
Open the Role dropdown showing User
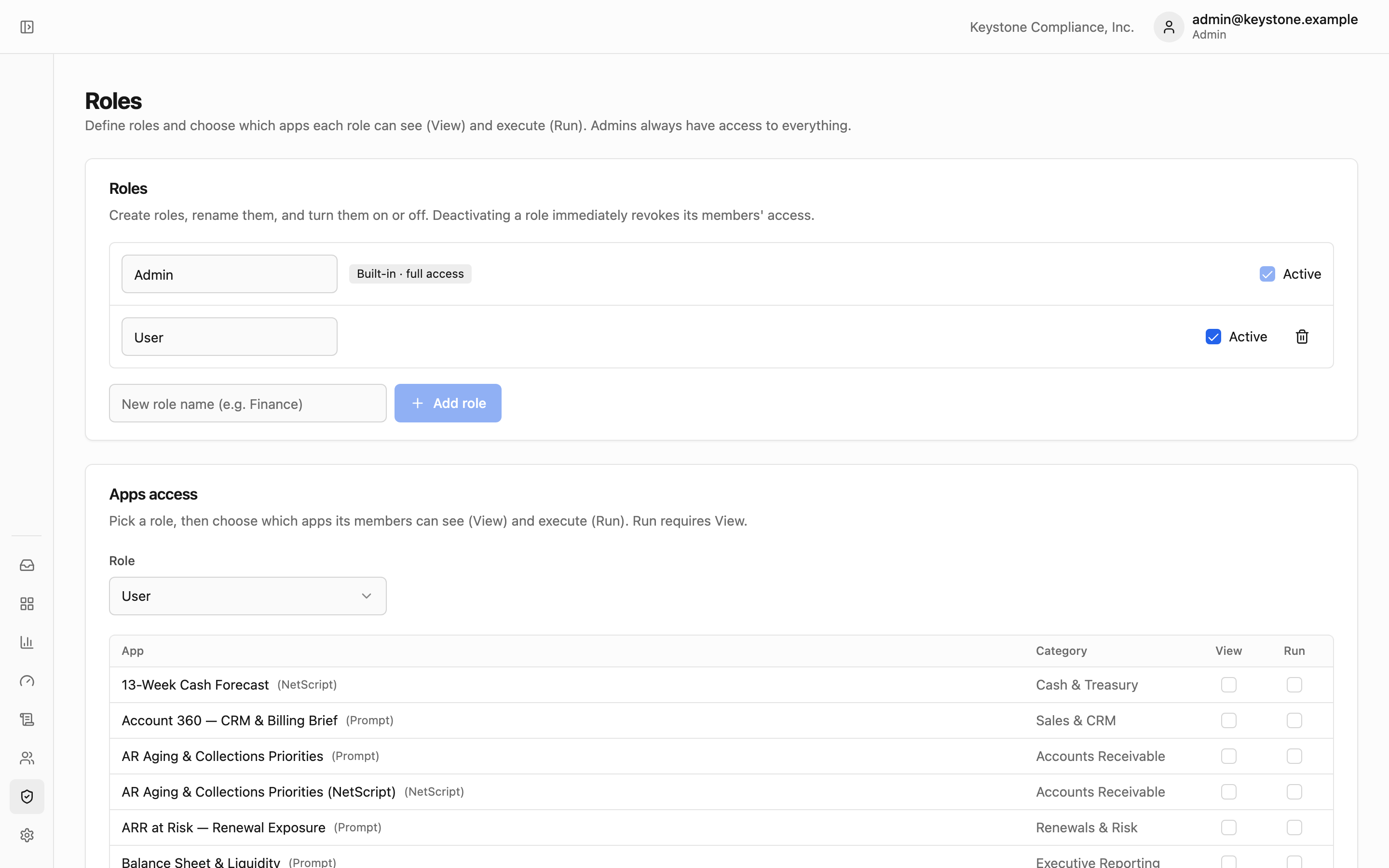tap(247, 596)
